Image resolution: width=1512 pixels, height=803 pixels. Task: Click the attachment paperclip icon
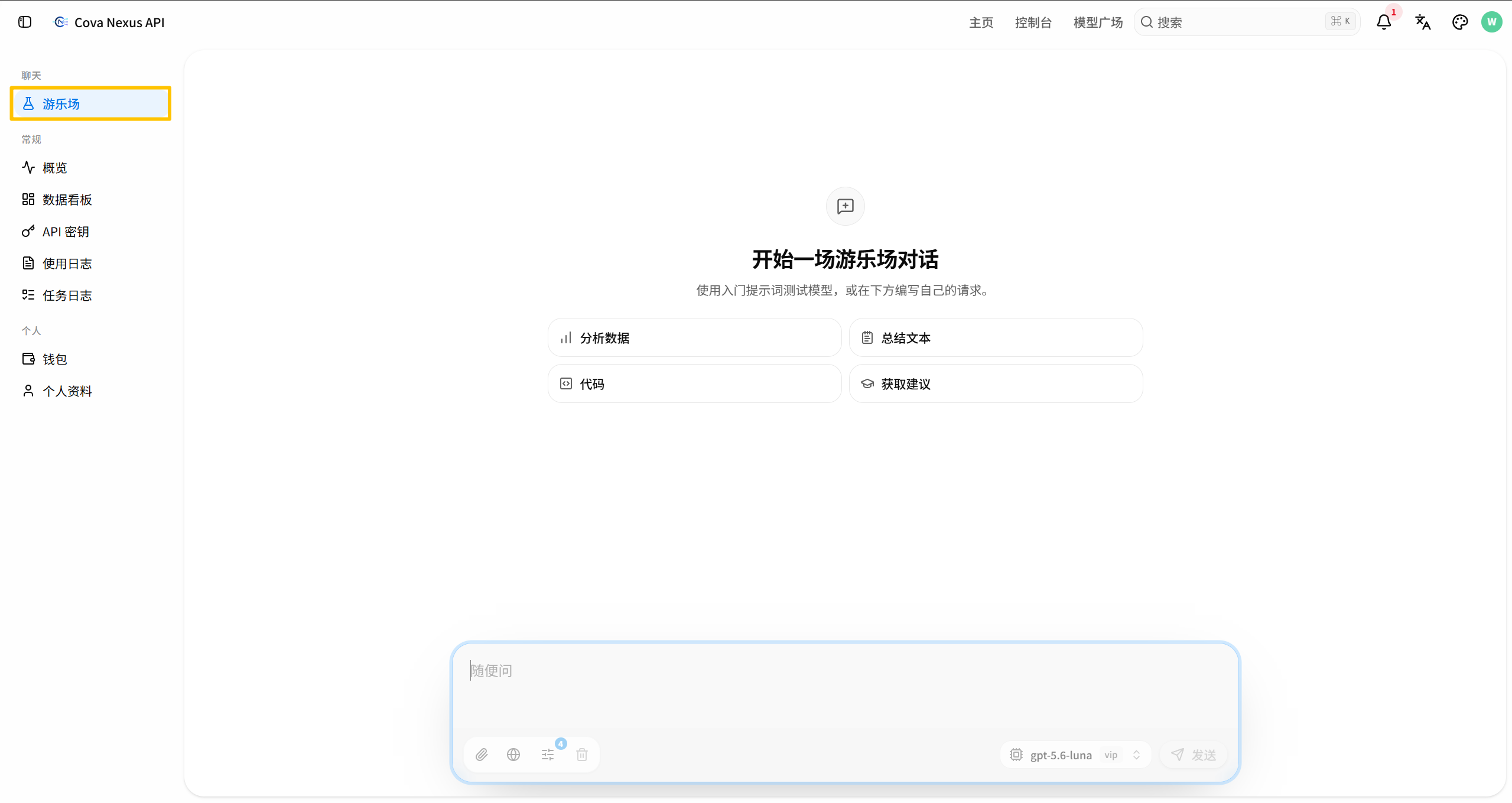click(x=482, y=755)
